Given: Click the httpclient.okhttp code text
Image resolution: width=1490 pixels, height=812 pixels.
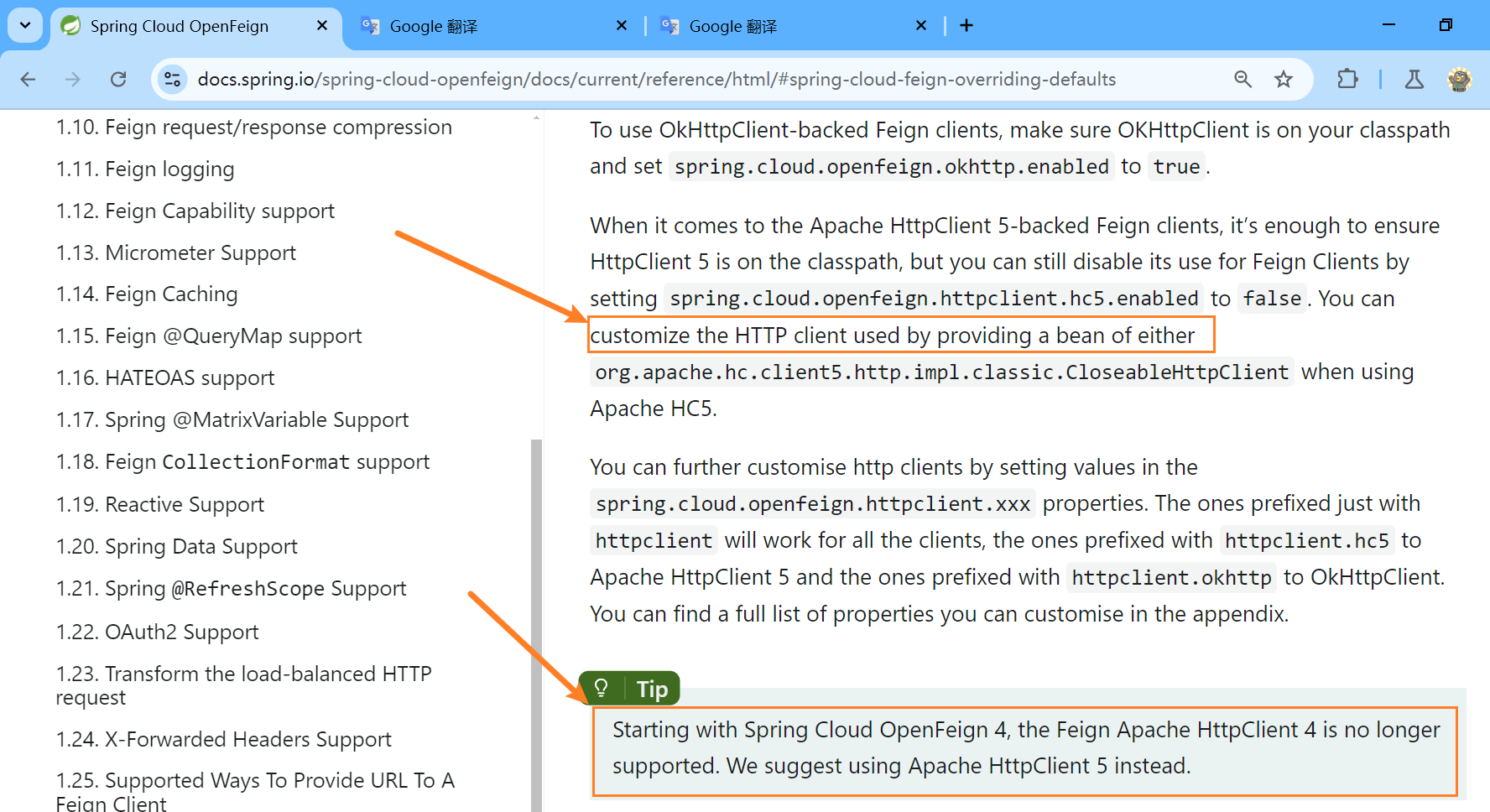Looking at the screenshot, I should click(1171, 578).
